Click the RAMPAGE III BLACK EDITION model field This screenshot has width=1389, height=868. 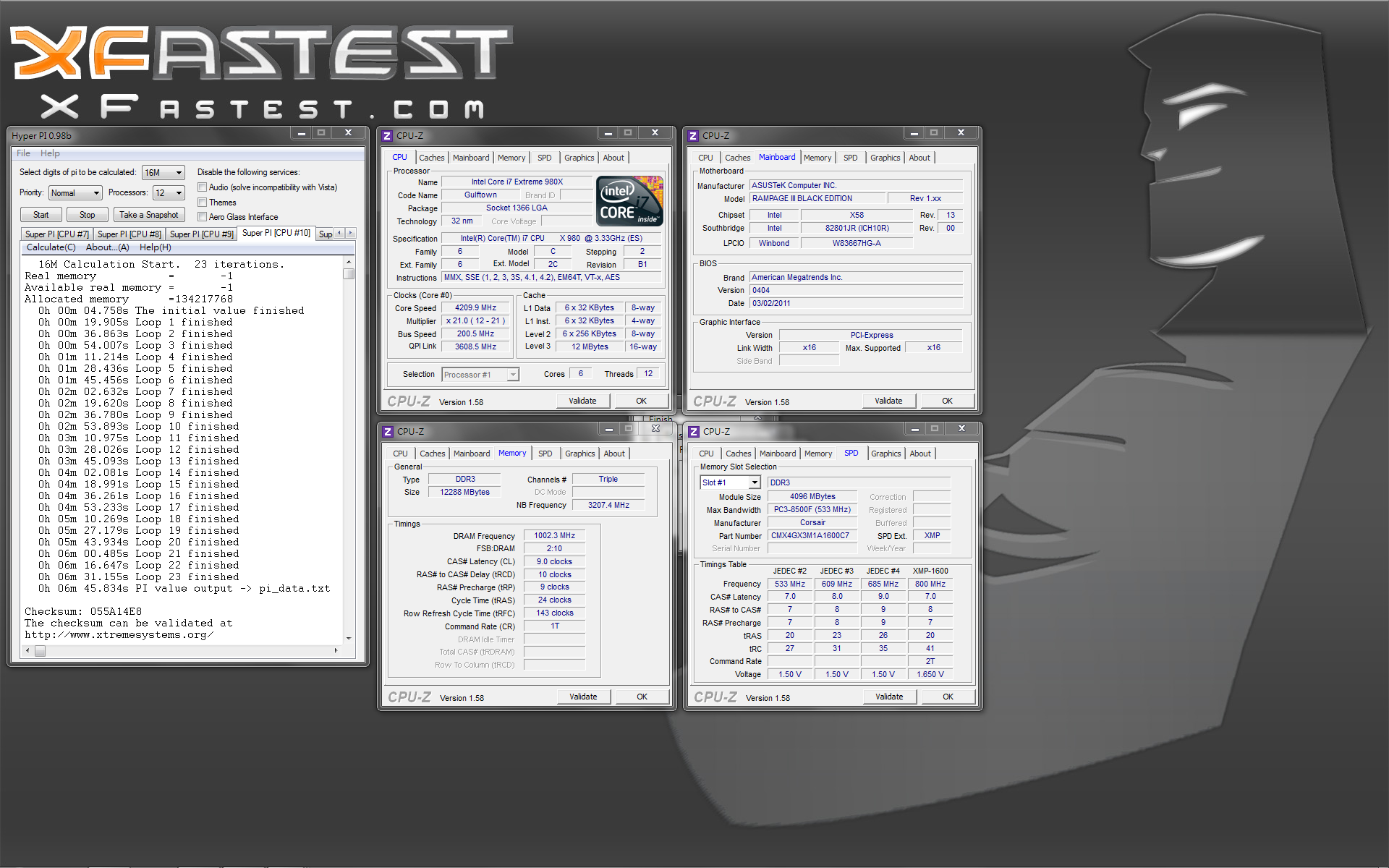tap(817, 198)
